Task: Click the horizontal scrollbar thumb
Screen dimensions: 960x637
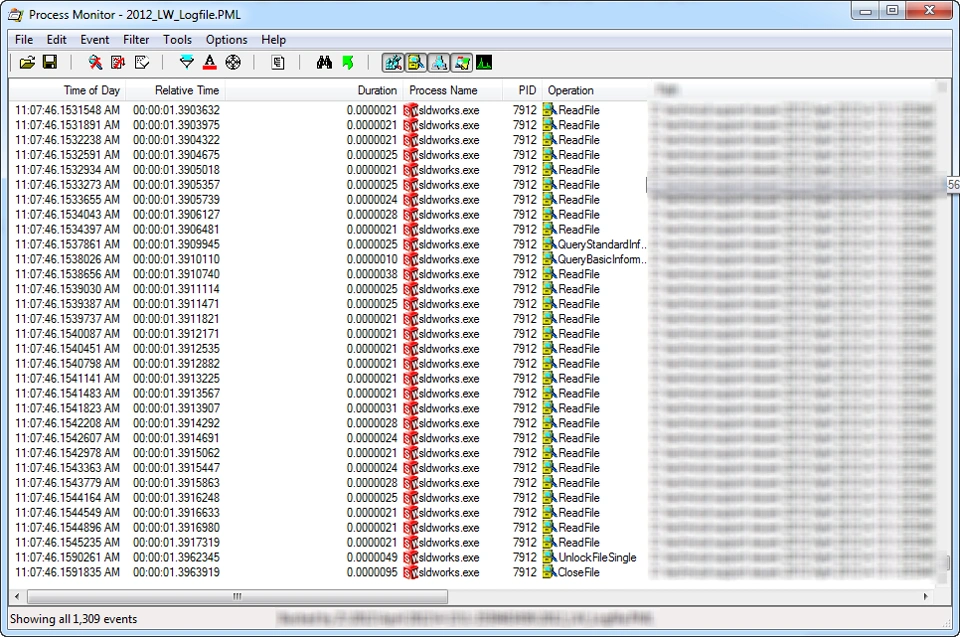Action: pos(238,596)
